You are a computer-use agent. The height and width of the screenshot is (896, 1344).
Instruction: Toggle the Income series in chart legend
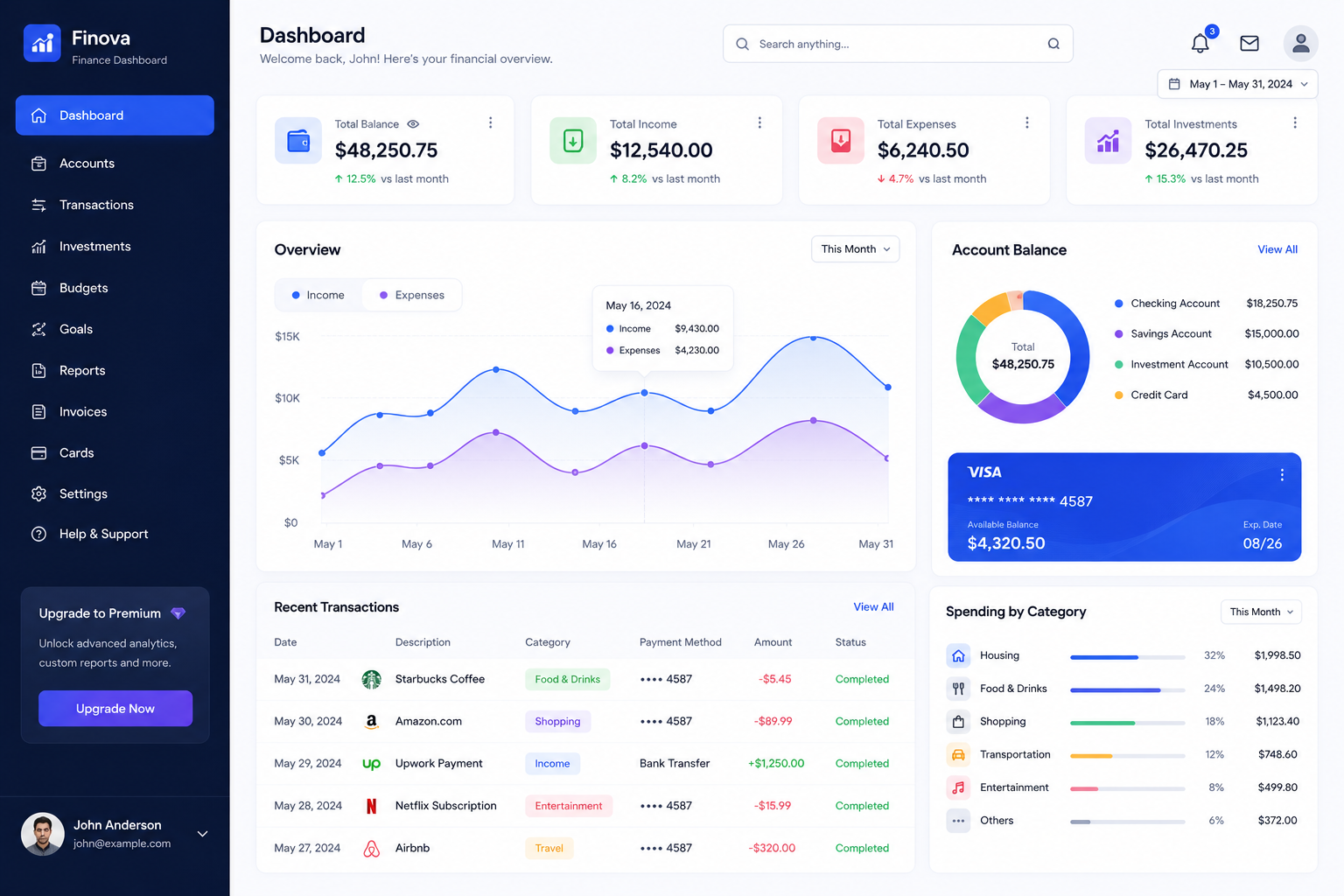click(318, 295)
